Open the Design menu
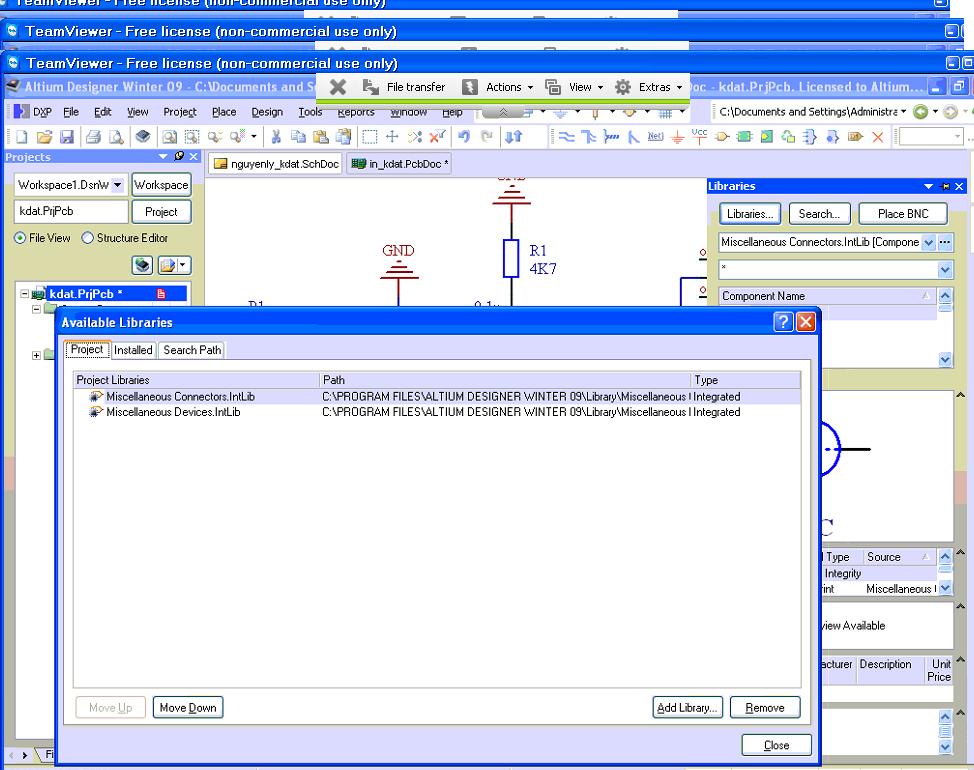 click(267, 112)
